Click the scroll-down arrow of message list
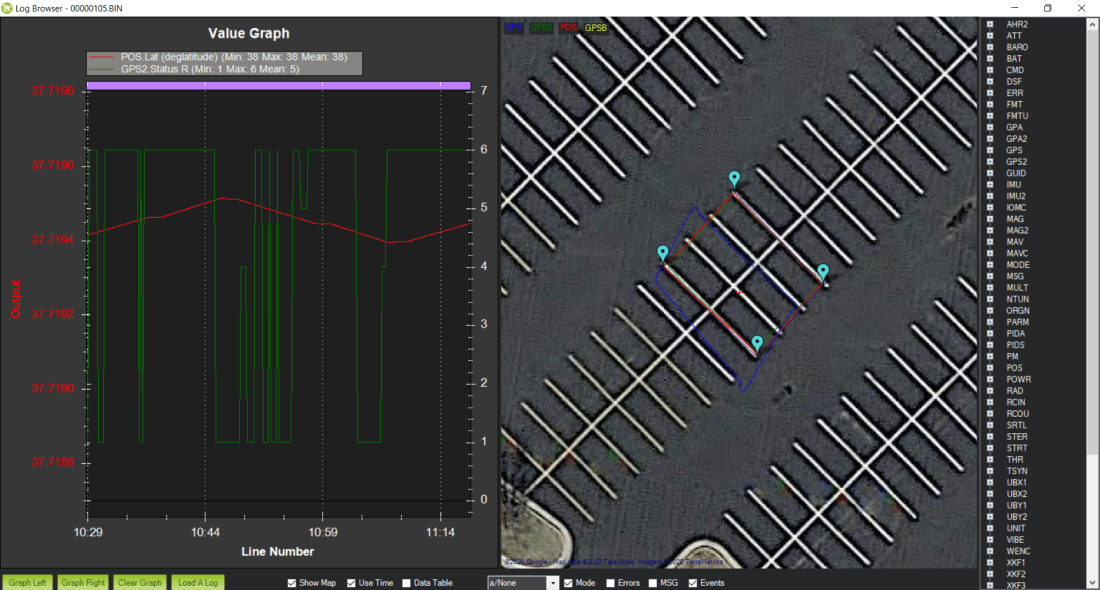This screenshot has width=1100, height=590. tap(1092, 583)
